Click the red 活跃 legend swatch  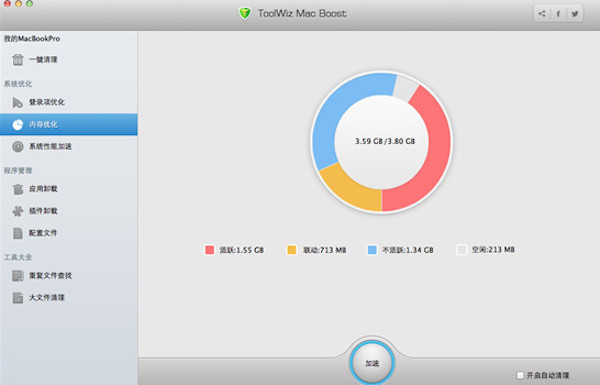[x=209, y=250]
